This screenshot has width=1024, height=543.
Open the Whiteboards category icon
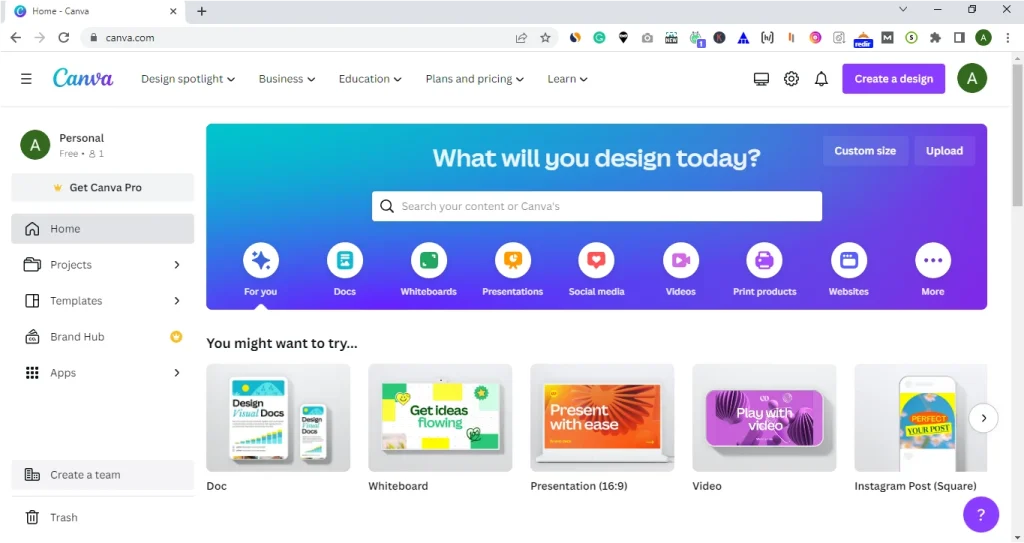[x=428, y=261]
